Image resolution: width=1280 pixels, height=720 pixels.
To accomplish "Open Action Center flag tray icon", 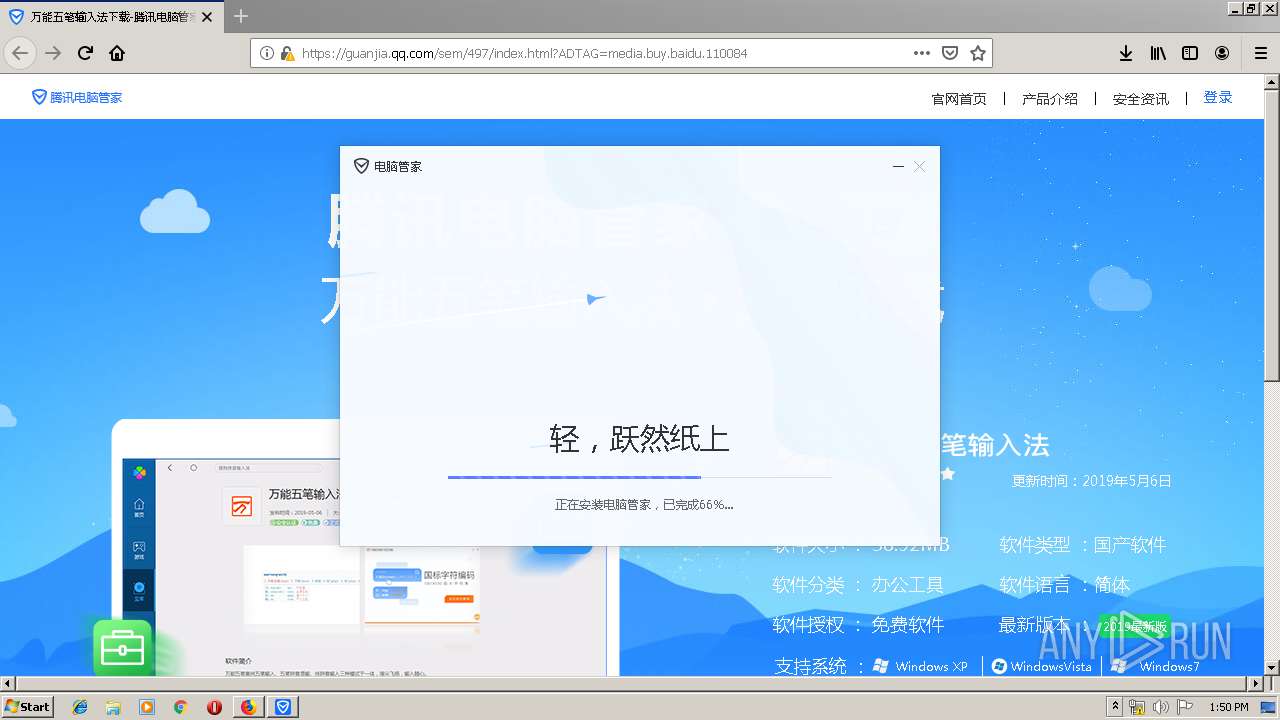I will pos(1183,707).
